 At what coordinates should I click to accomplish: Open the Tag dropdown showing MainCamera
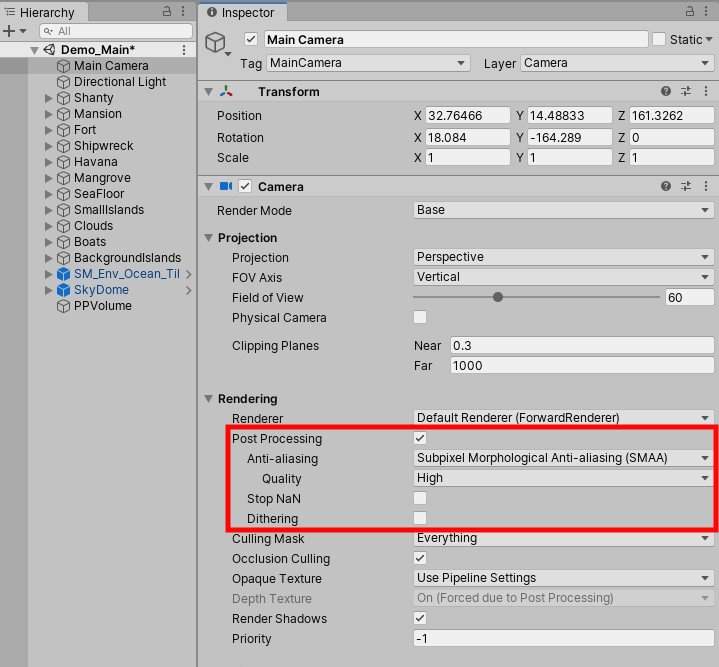pos(368,63)
